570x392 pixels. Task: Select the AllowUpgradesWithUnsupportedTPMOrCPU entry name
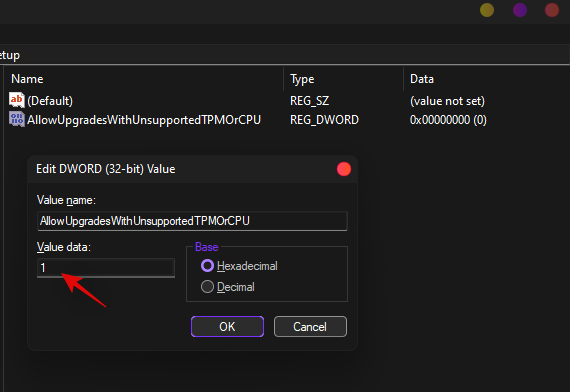pyautogui.click(x=144, y=120)
